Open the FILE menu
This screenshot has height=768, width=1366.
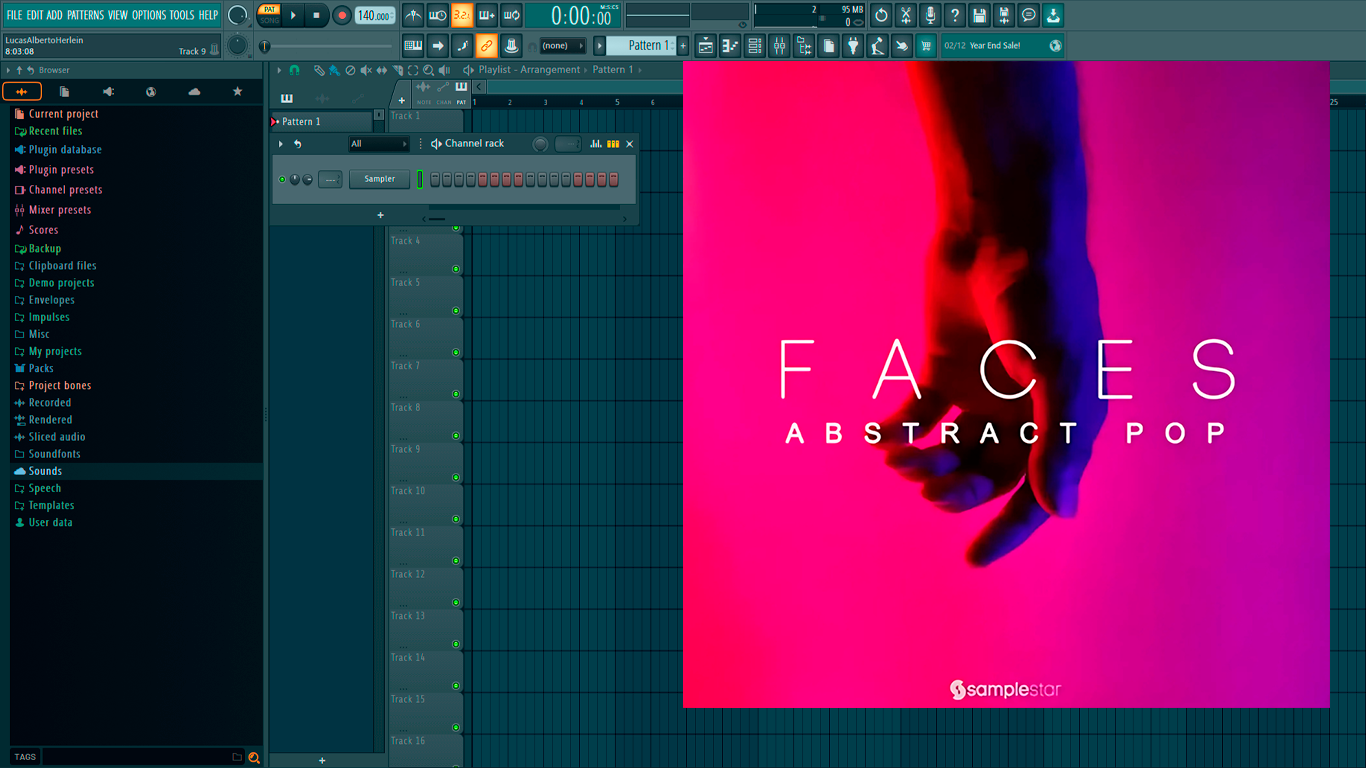tap(14, 15)
